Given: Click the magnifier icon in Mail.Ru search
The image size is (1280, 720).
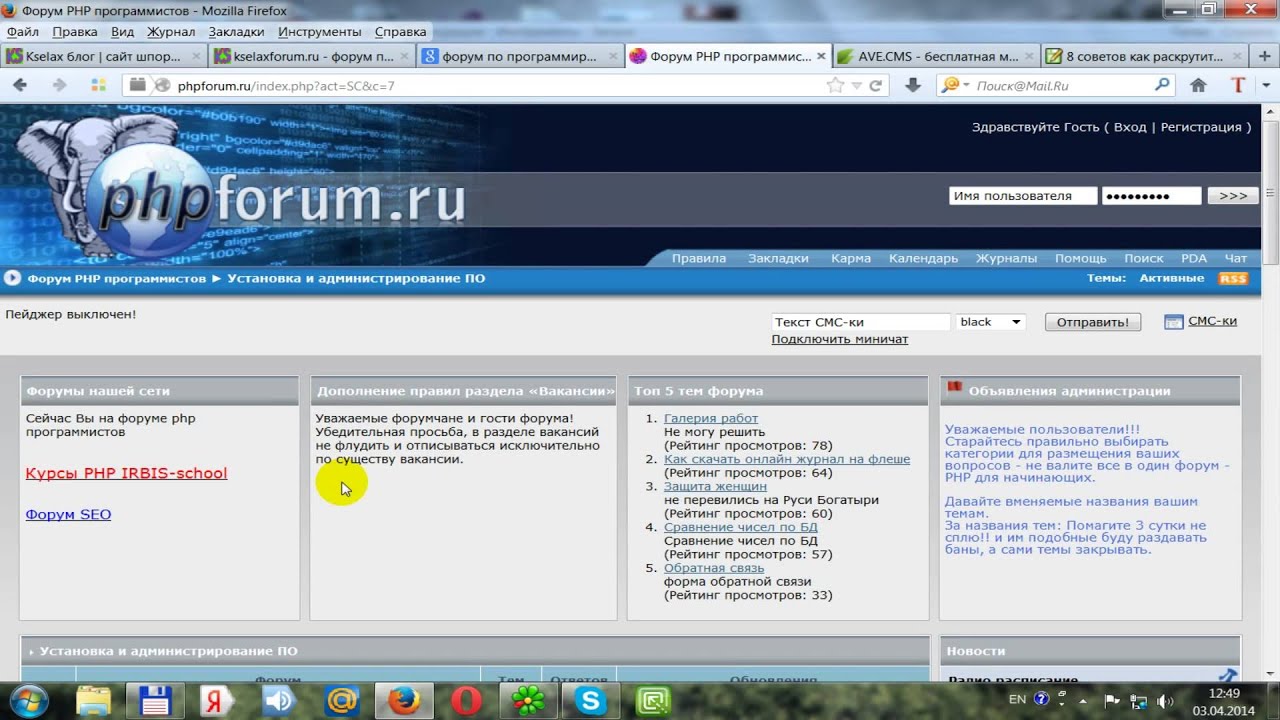Looking at the screenshot, I should (x=1162, y=86).
